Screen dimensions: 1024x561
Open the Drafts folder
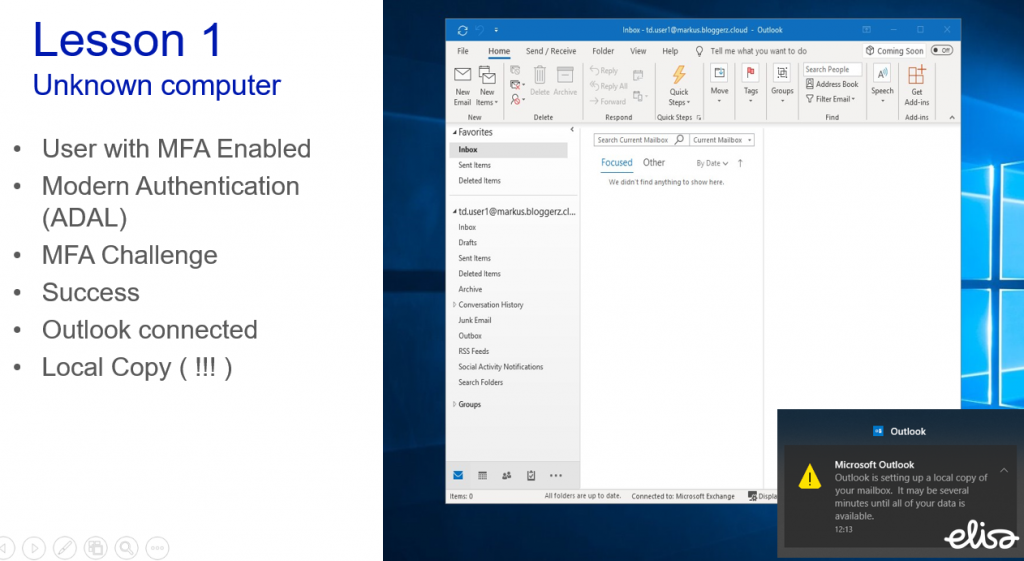468,242
